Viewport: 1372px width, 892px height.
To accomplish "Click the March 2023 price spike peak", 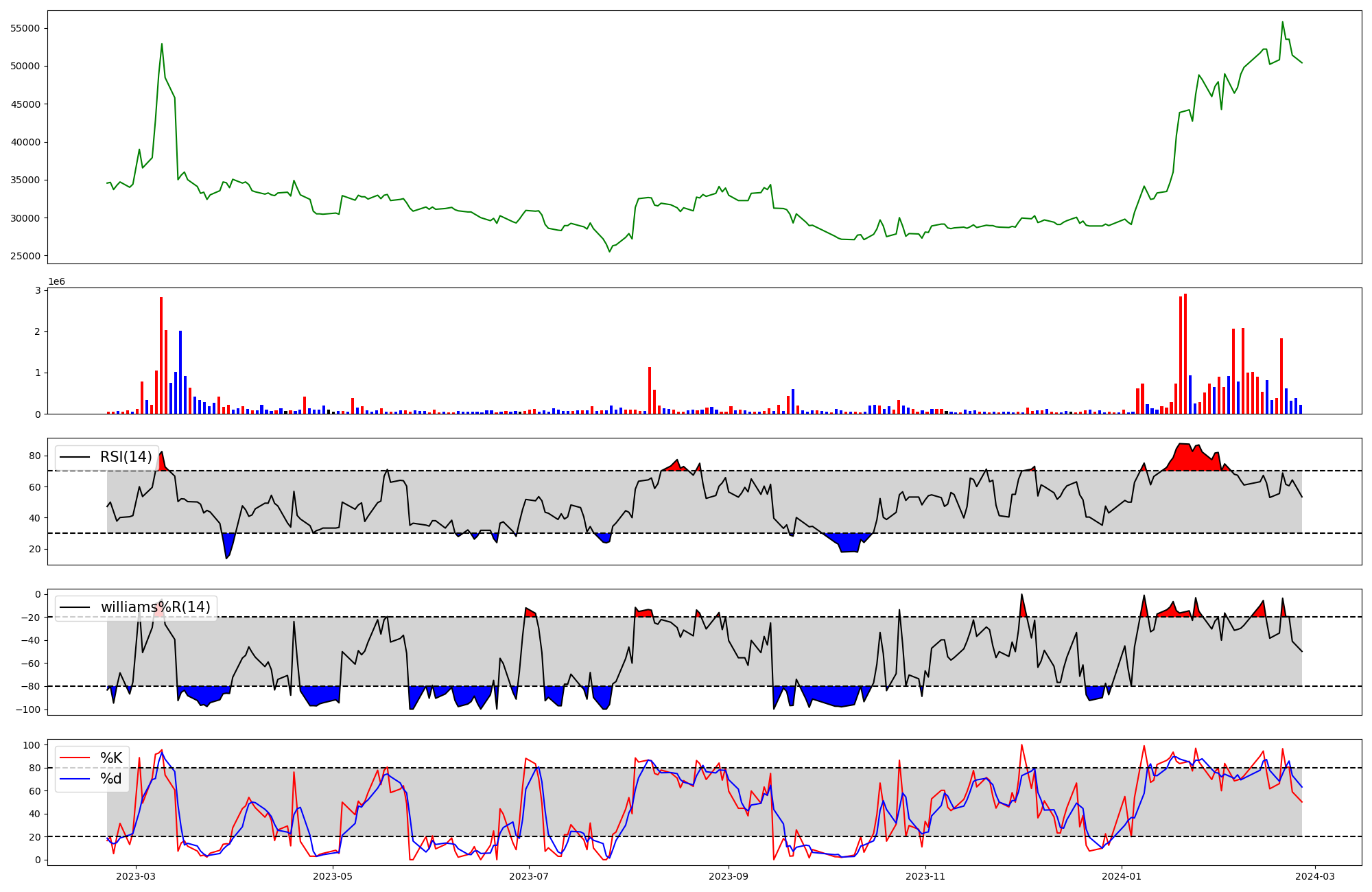I will 162,44.
